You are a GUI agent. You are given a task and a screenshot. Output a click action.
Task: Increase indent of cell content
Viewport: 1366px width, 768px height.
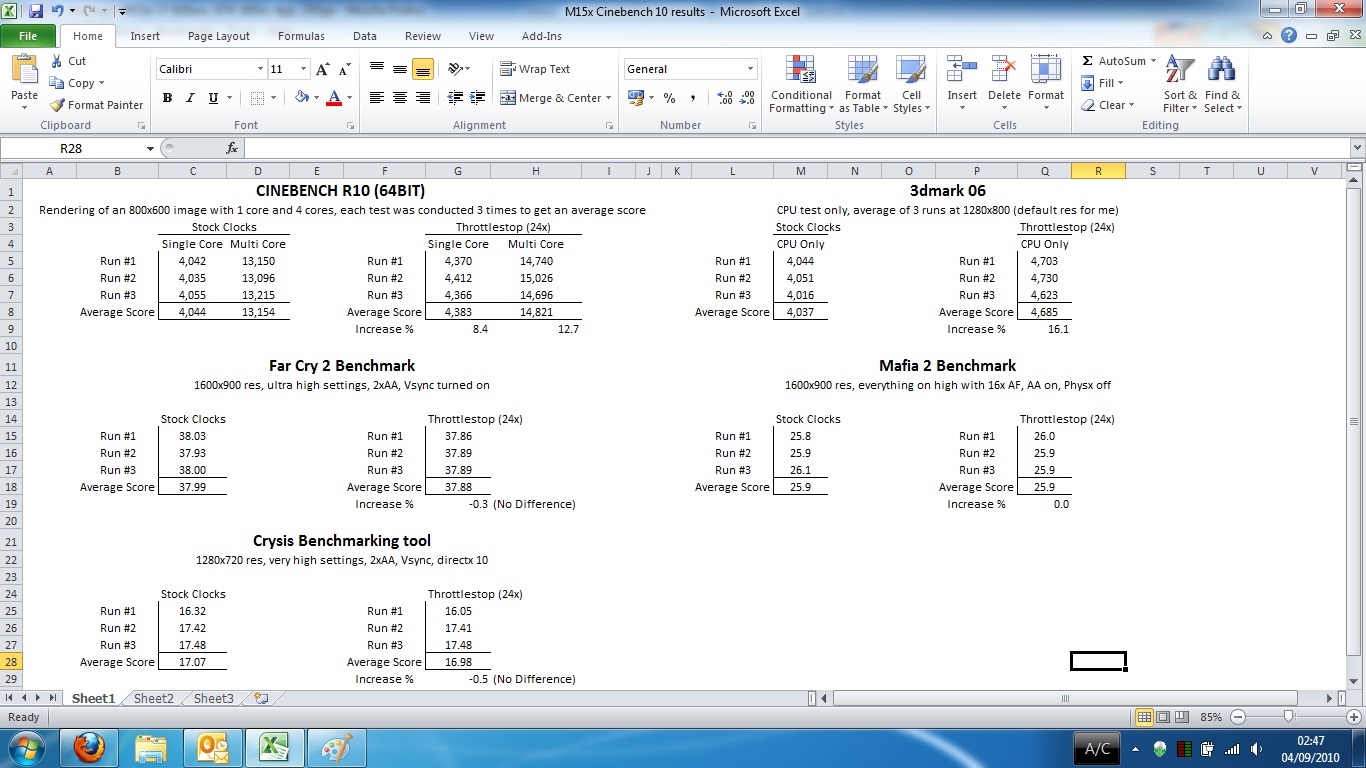pos(478,98)
